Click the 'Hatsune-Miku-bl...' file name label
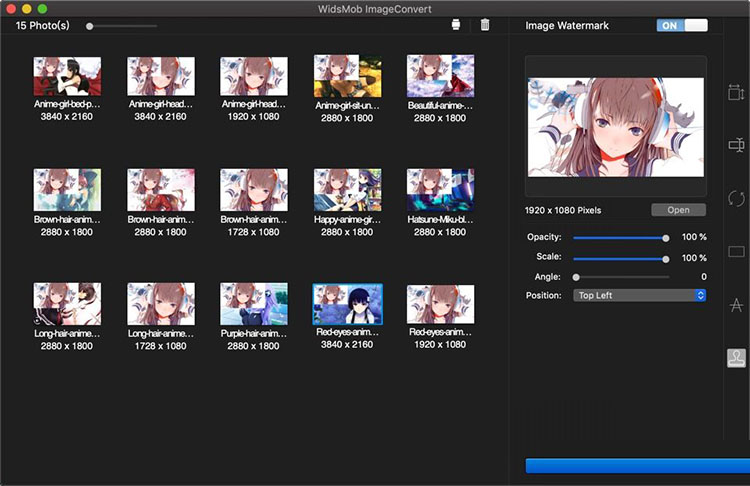This screenshot has height=486, width=750. click(x=440, y=220)
